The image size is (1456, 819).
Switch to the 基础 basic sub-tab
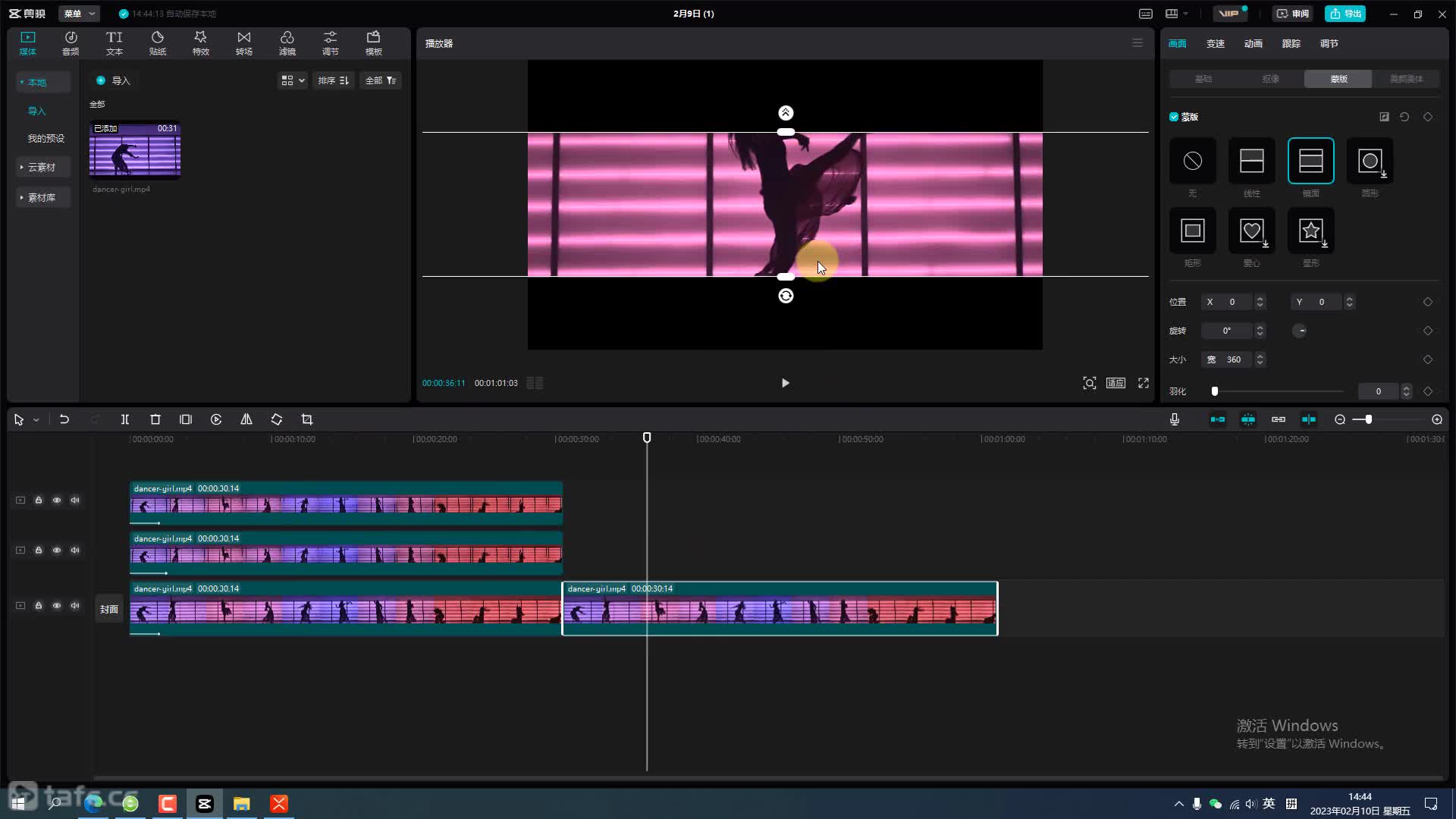tap(1203, 79)
